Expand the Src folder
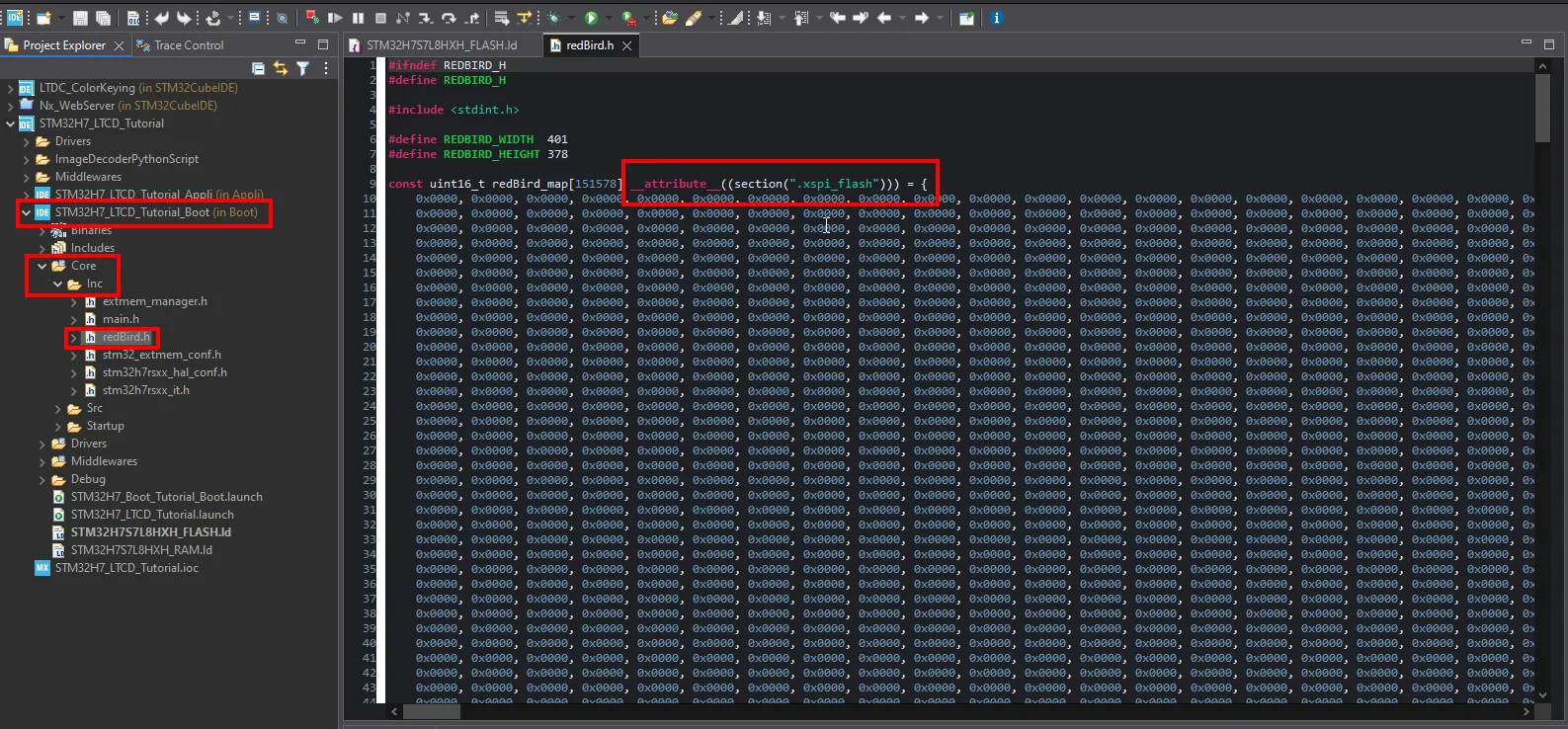Screen dimensions: 1568x729 click(57, 408)
